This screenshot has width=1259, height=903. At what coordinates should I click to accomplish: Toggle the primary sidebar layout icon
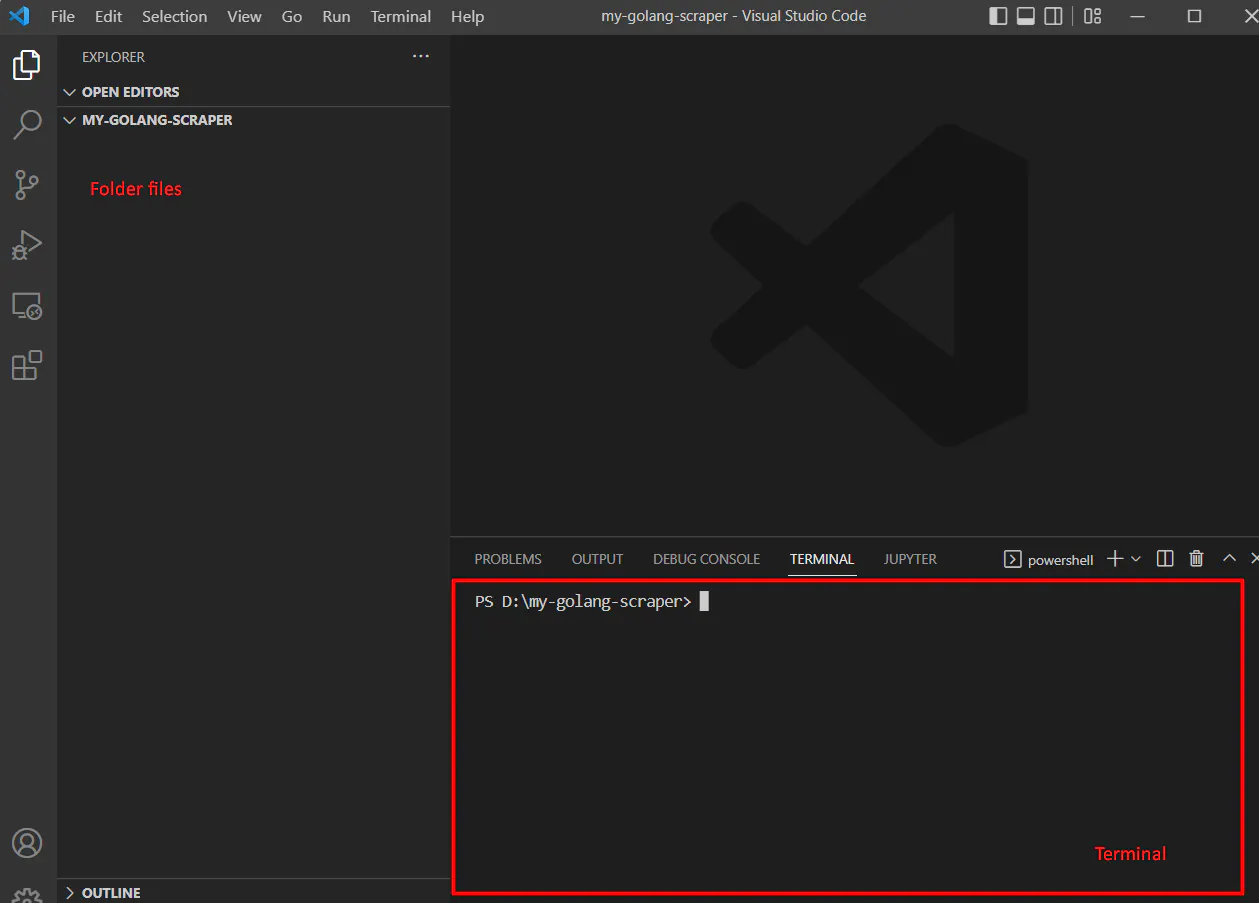pyautogui.click(x=997, y=16)
